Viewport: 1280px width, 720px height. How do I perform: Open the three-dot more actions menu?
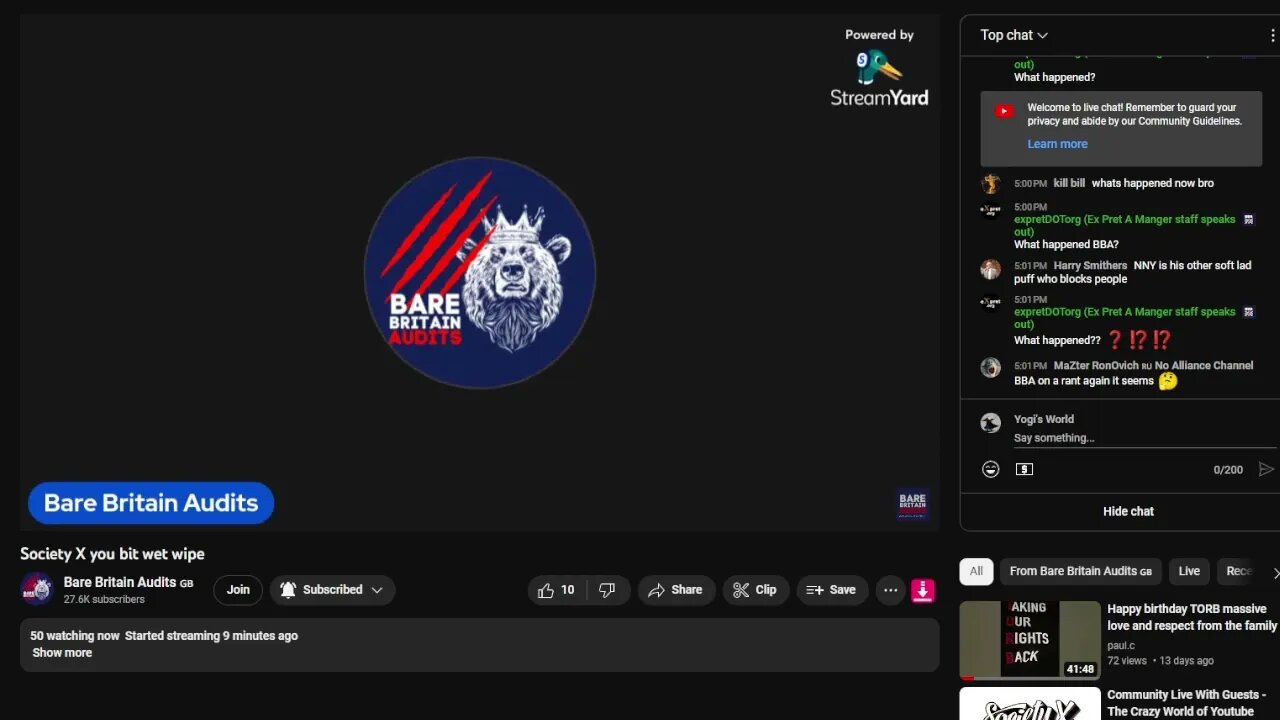coord(890,590)
